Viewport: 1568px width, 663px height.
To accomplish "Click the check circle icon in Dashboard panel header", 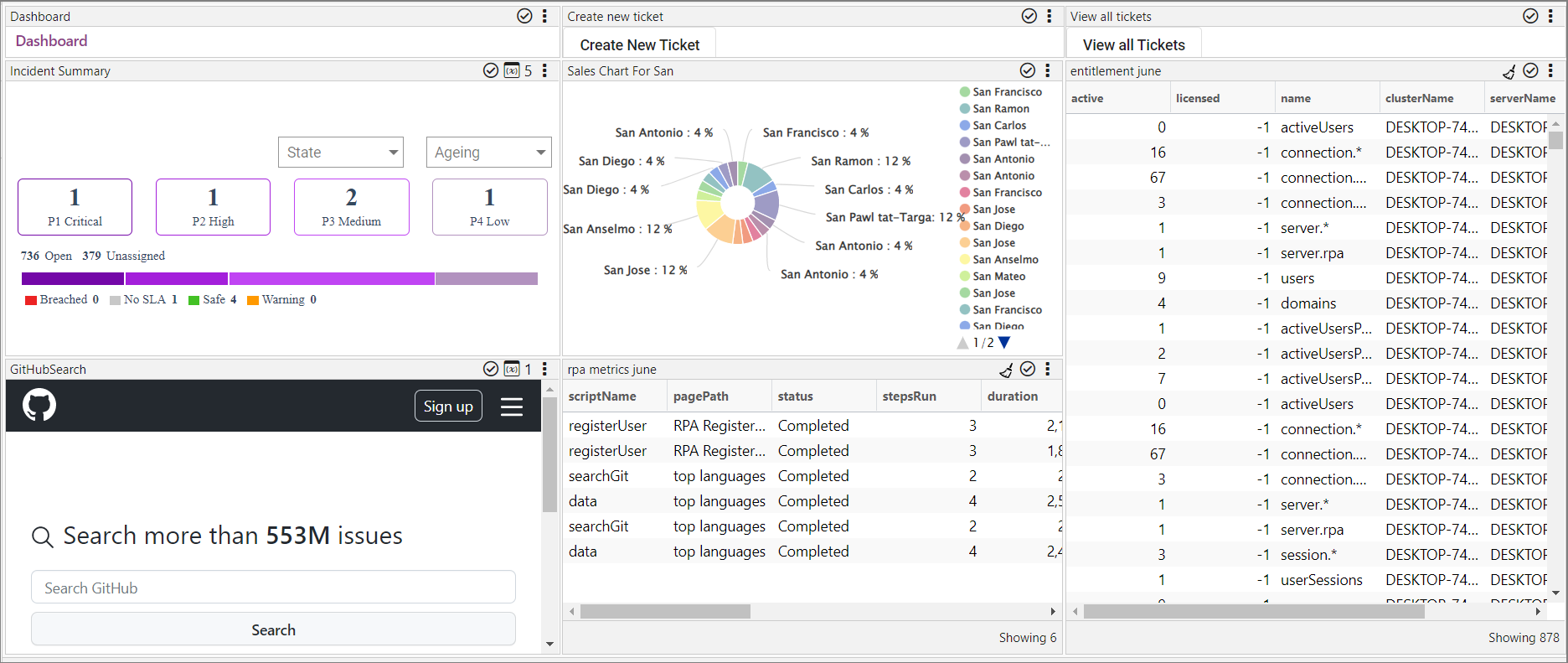I will pos(524,16).
